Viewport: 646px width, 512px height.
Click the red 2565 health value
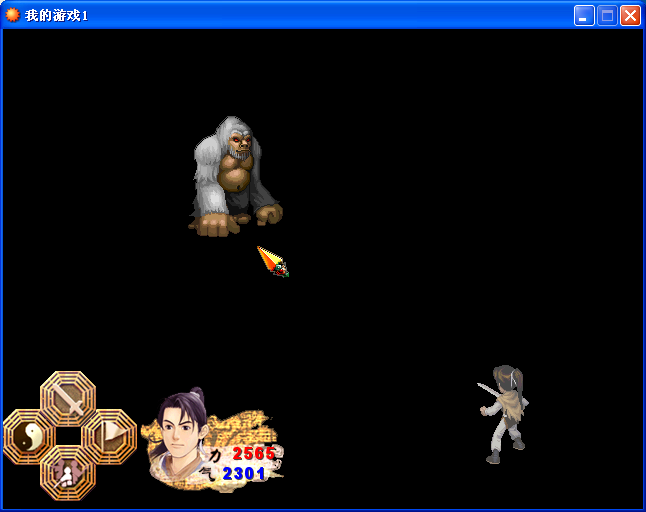tap(254, 454)
